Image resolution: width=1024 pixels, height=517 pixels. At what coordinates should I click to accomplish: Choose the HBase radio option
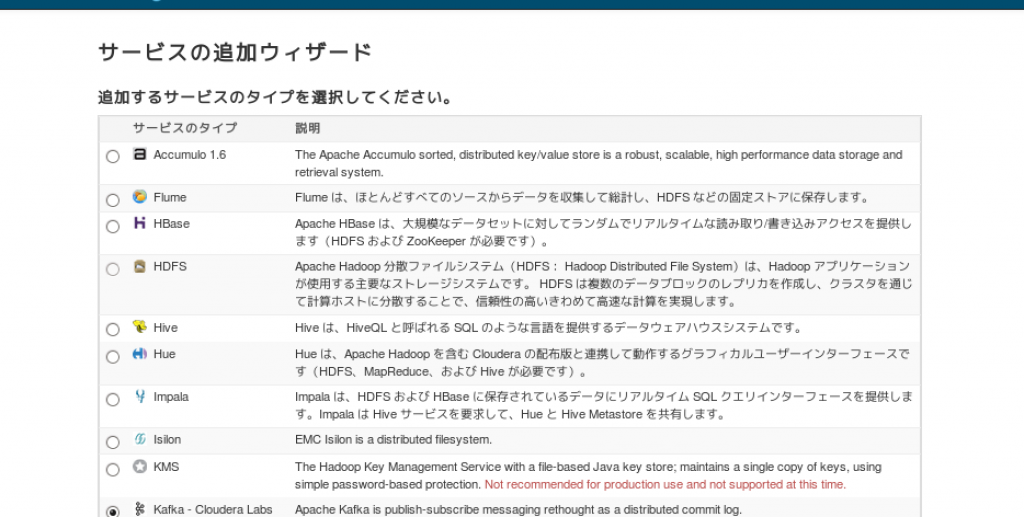click(x=113, y=227)
